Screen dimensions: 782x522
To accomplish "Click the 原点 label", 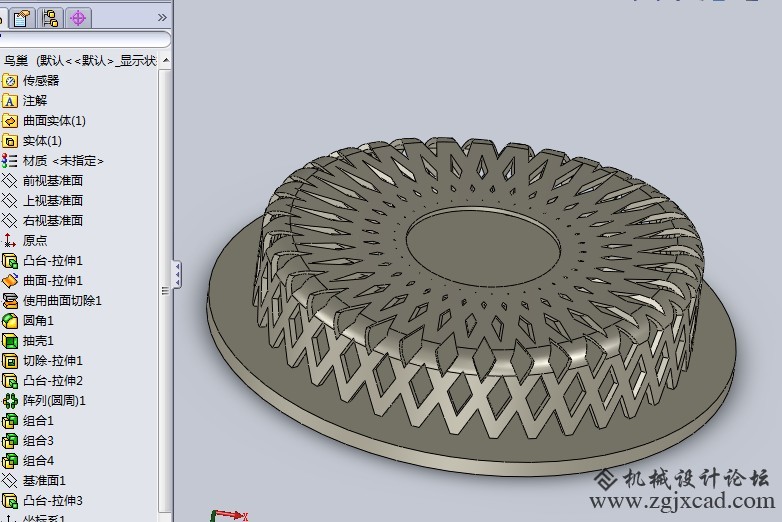I will [x=35, y=241].
